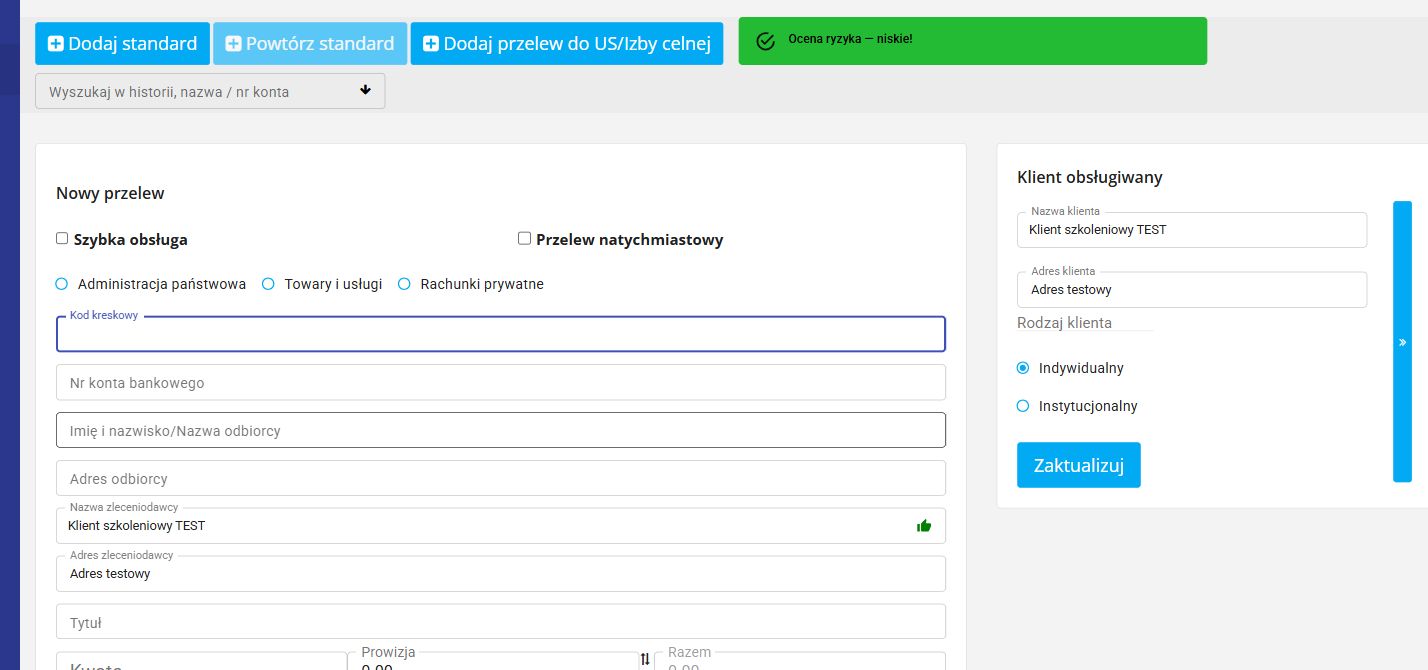The width and height of the screenshot is (1428, 670).
Task: Click the Imię i nazwisko/Nazwa odbiorcy field
Action: pyautogui.click(x=501, y=430)
